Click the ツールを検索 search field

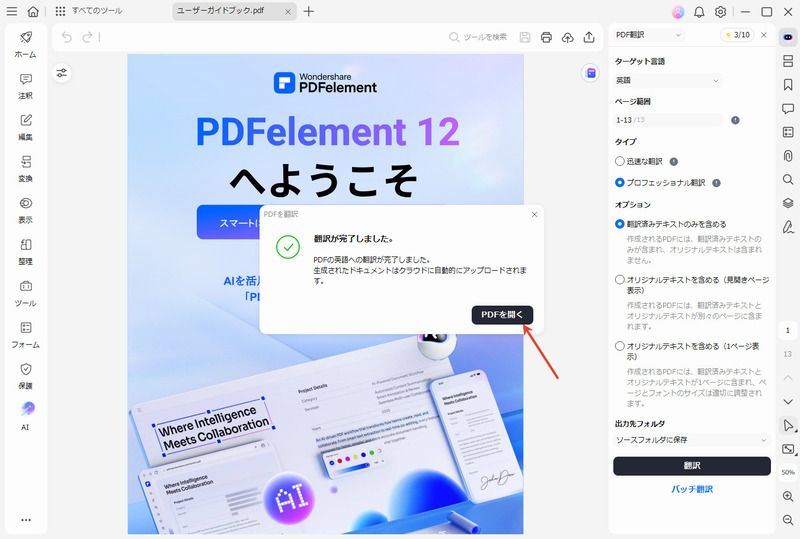[478, 37]
